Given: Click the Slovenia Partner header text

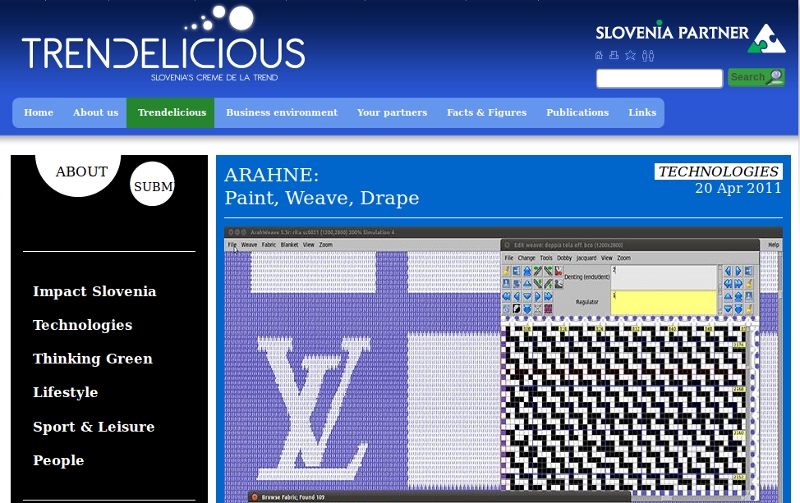Looking at the screenshot, I should tap(672, 33).
